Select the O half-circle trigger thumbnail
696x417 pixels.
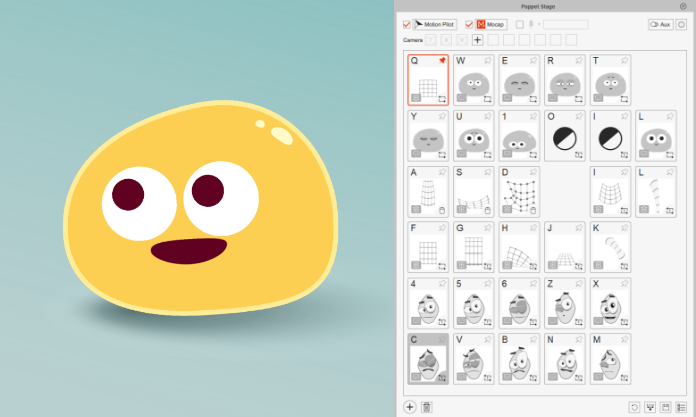click(x=564, y=135)
